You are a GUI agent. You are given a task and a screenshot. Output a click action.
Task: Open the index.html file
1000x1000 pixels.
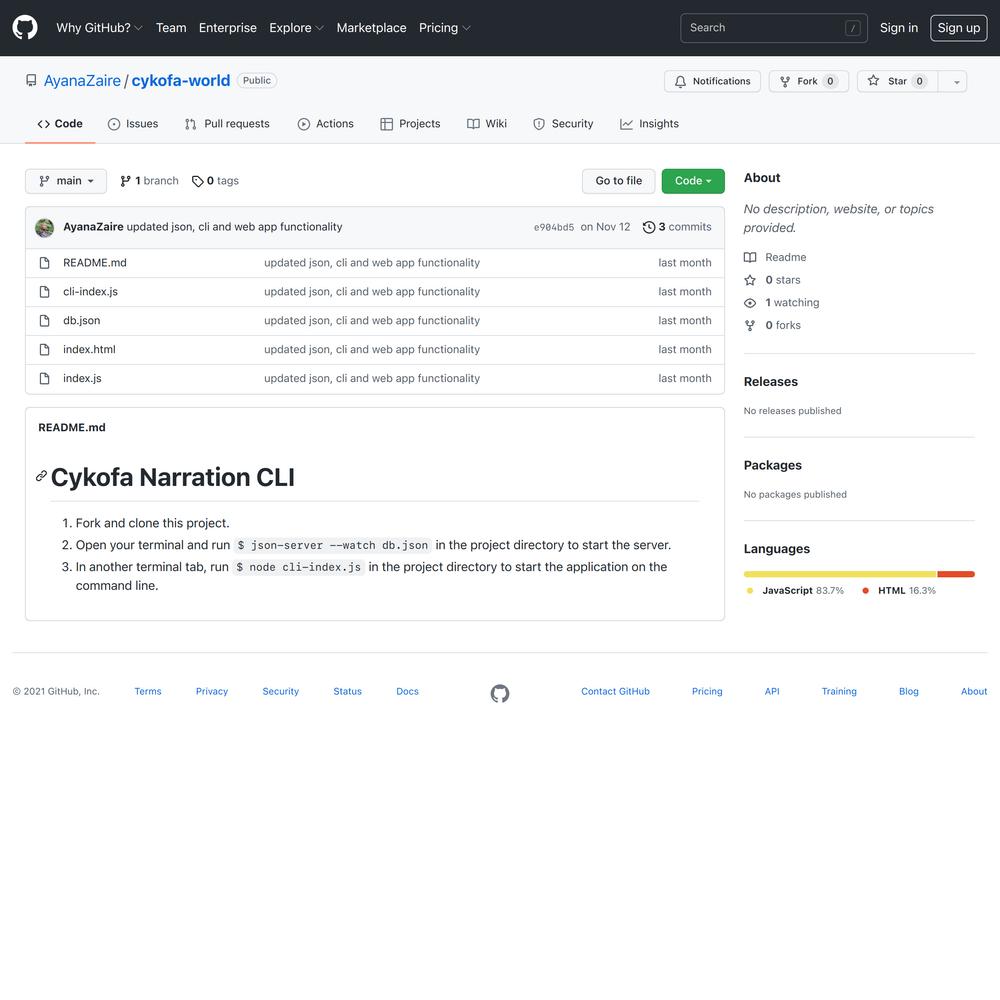[89, 349]
